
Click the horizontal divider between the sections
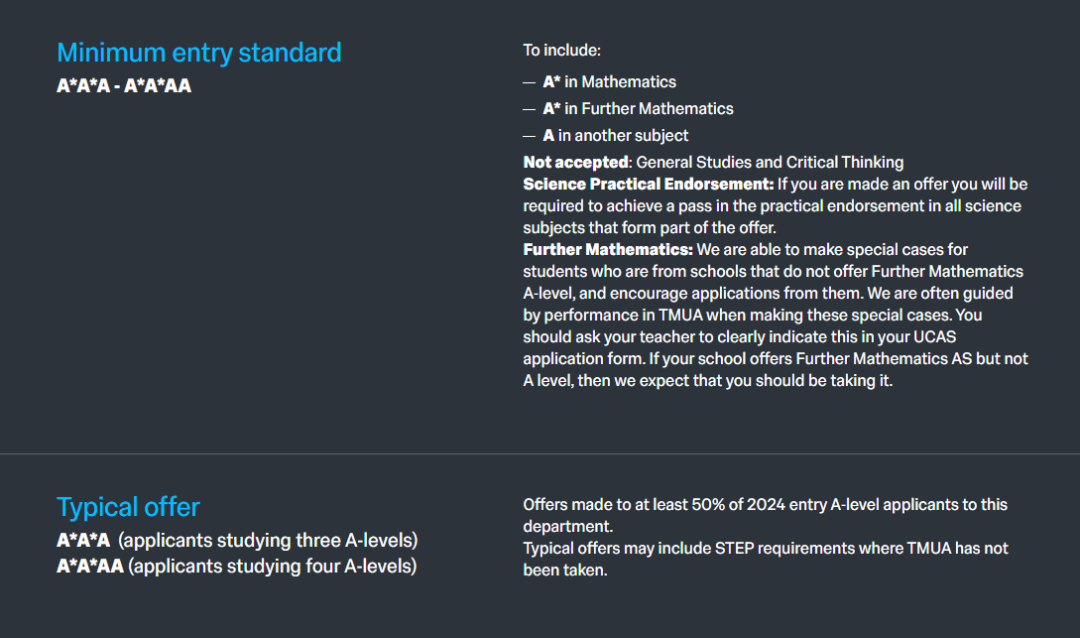click(x=540, y=454)
